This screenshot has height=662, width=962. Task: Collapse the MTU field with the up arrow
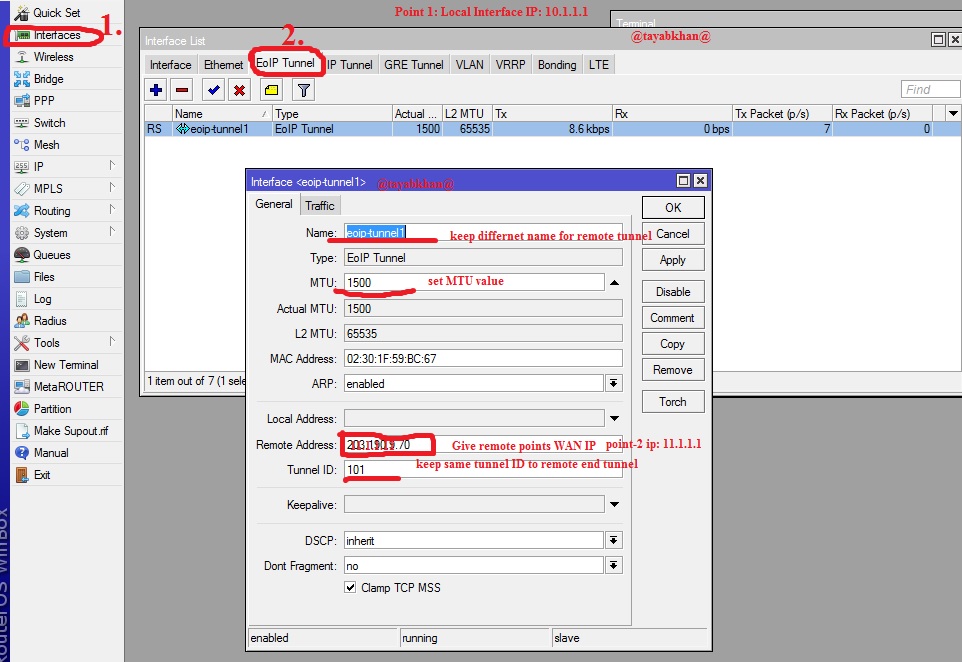614,283
